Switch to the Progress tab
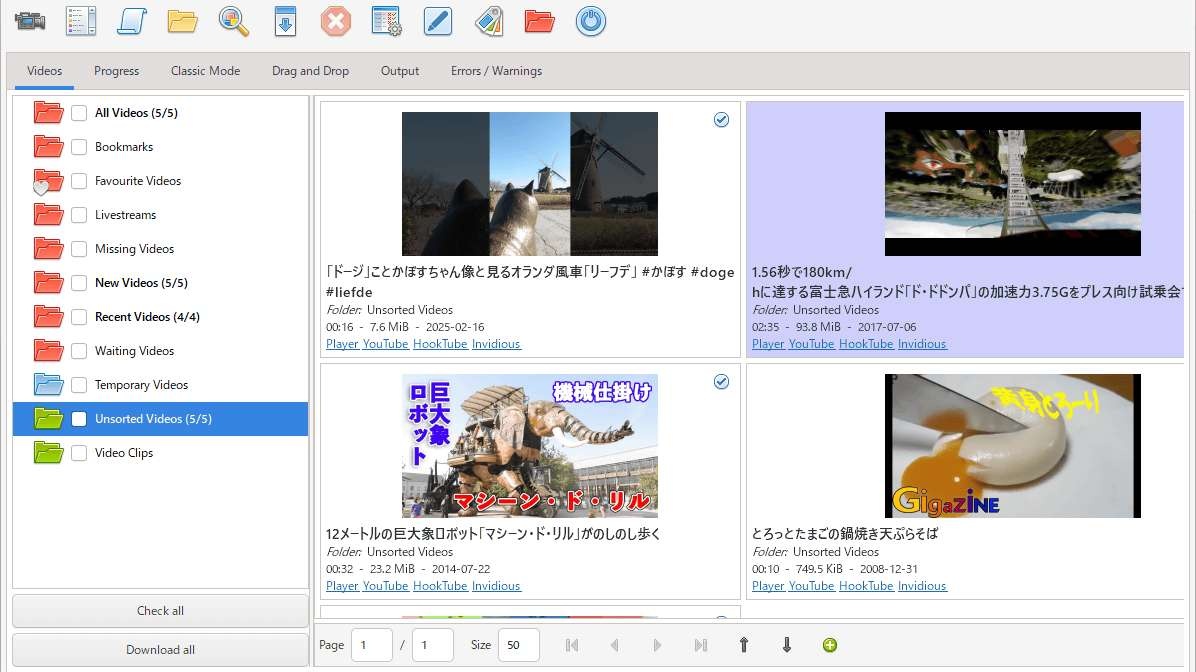Image resolution: width=1196 pixels, height=672 pixels. point(116,71)
